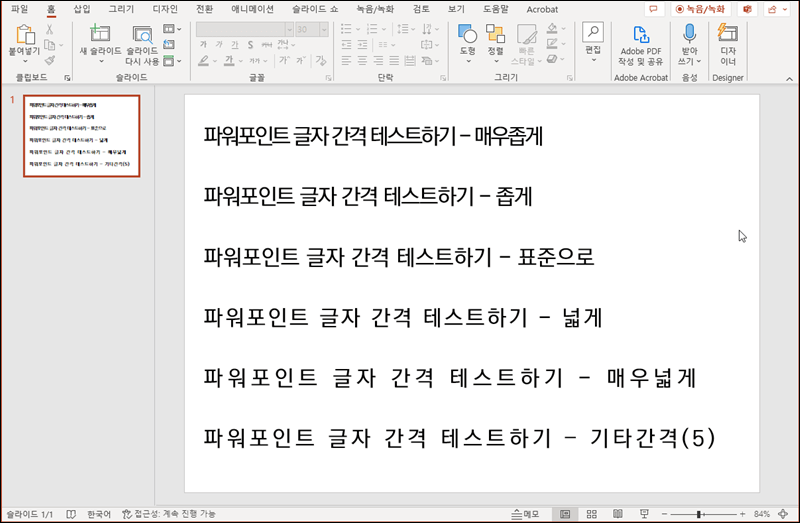Viewport: 800px width, 523px height.
Task: Click the text line ending 기타간격(5)
Action: point(459,438)
